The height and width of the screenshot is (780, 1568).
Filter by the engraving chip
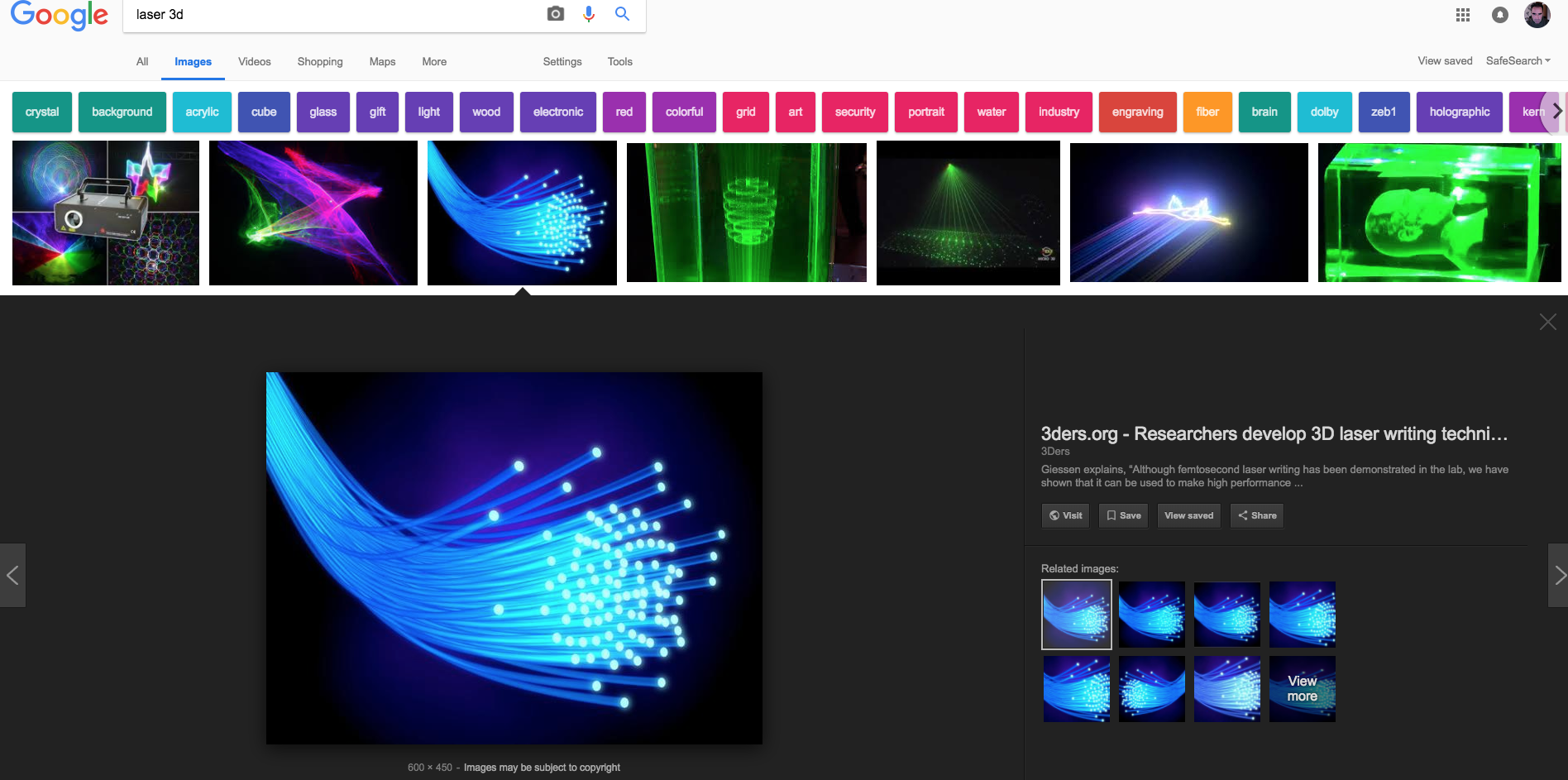click(1138, 112)
